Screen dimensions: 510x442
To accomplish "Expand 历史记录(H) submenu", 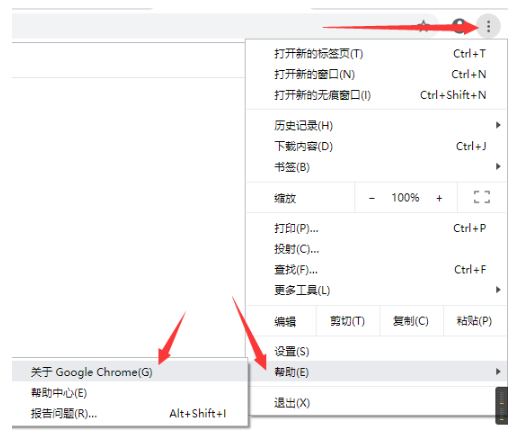I will [377, 126].
